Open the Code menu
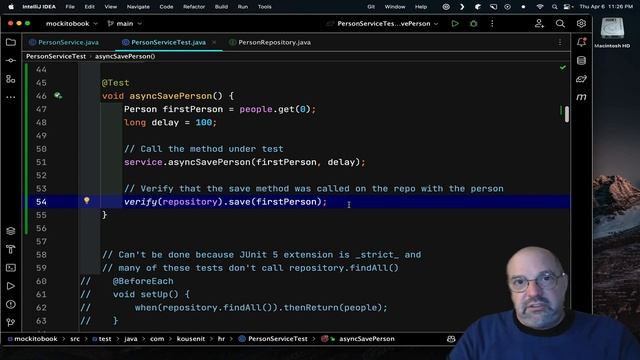This screenshot has height=360, width=640. point(166,7)
